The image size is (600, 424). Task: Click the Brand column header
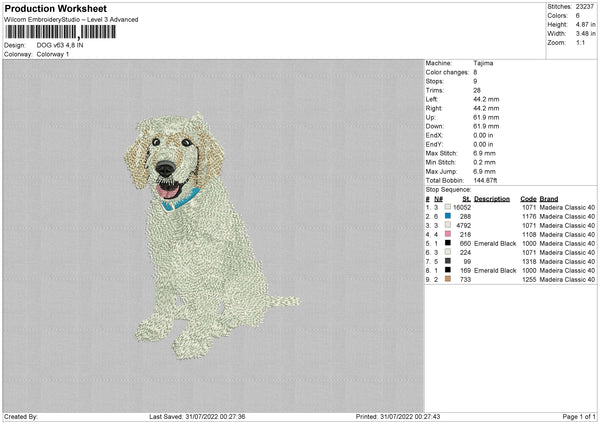coord(549,198)
